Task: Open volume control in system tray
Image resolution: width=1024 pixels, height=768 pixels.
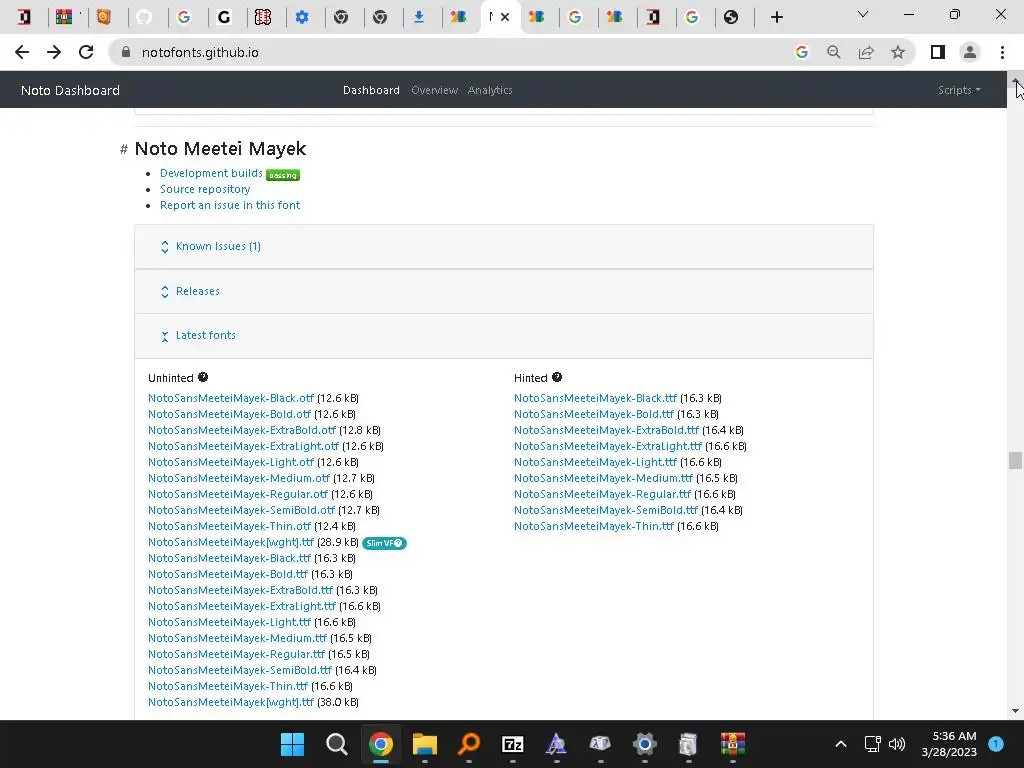Action: point(897,744)
